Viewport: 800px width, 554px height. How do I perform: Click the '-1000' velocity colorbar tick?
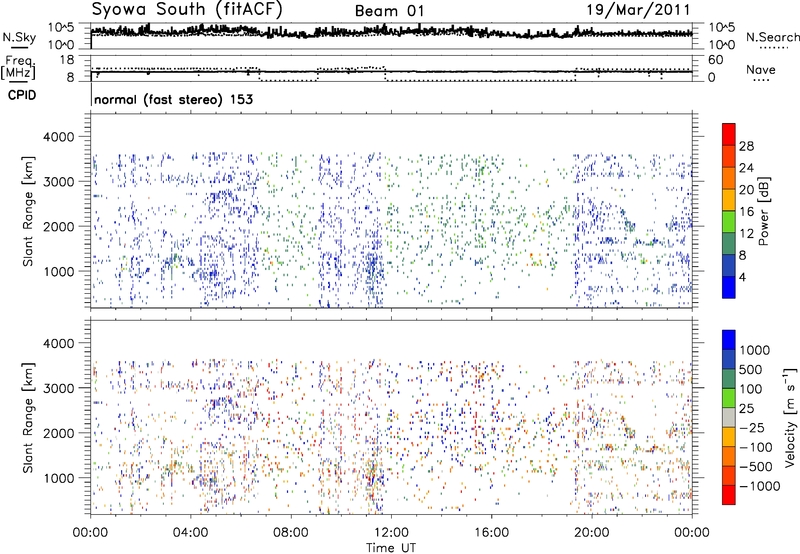tap(759, 486)
